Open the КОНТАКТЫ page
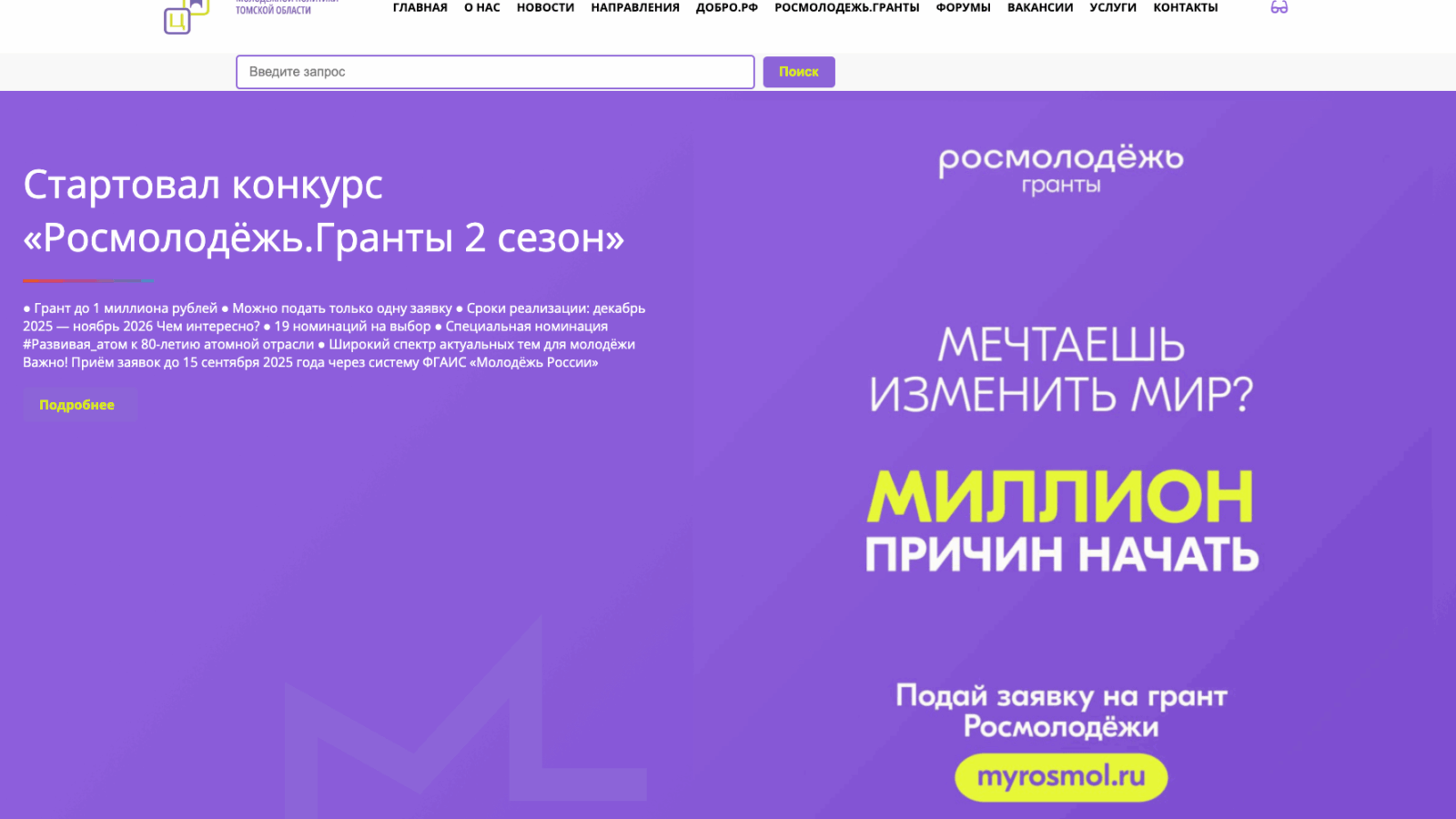Viewport: 1456px width, 819px height. [x=1186, y=7]
